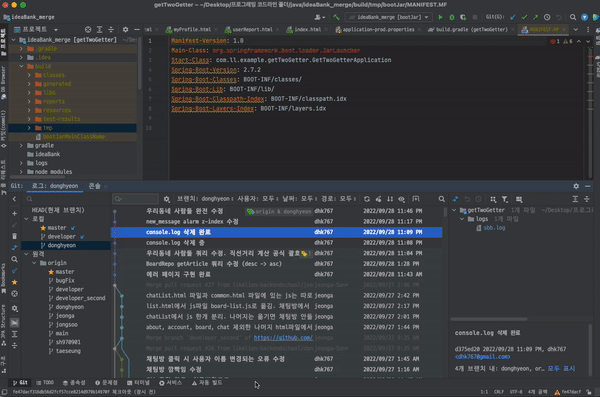Update project with Git pull arrow
The height and width of the screenshot is (397, 600).
513,17
